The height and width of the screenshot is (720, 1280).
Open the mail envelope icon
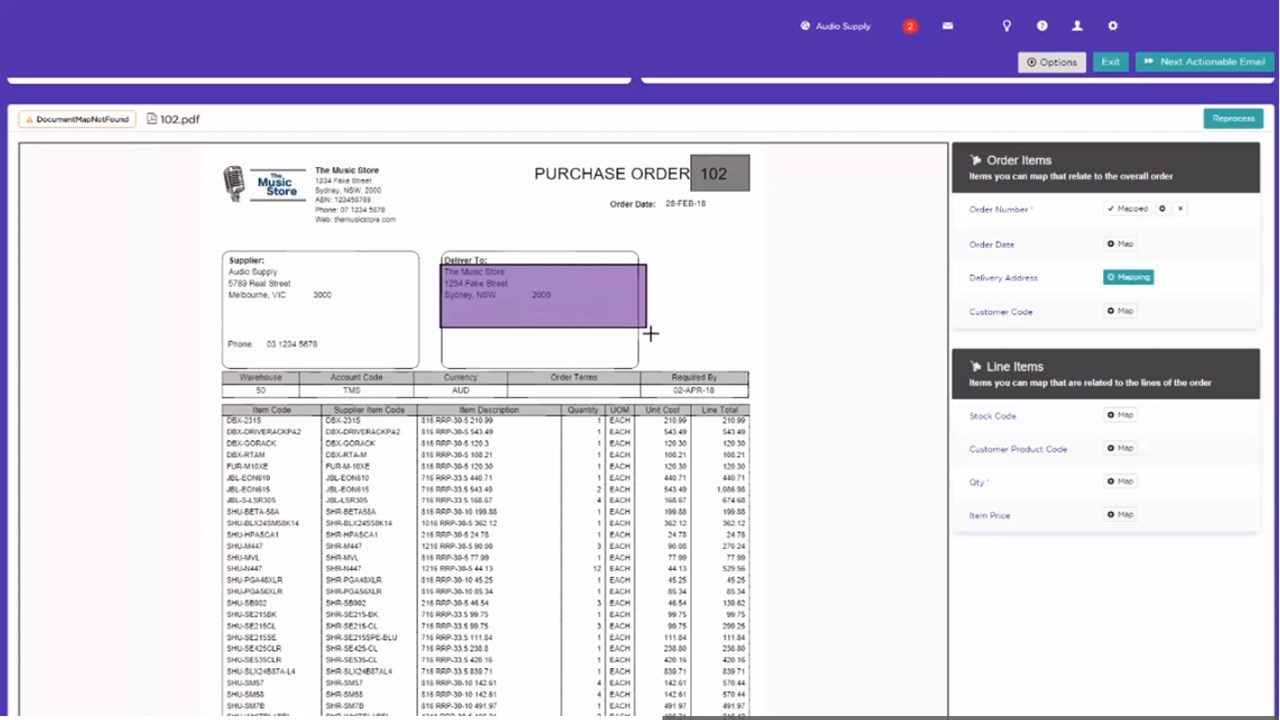click(x=947, y=26)
